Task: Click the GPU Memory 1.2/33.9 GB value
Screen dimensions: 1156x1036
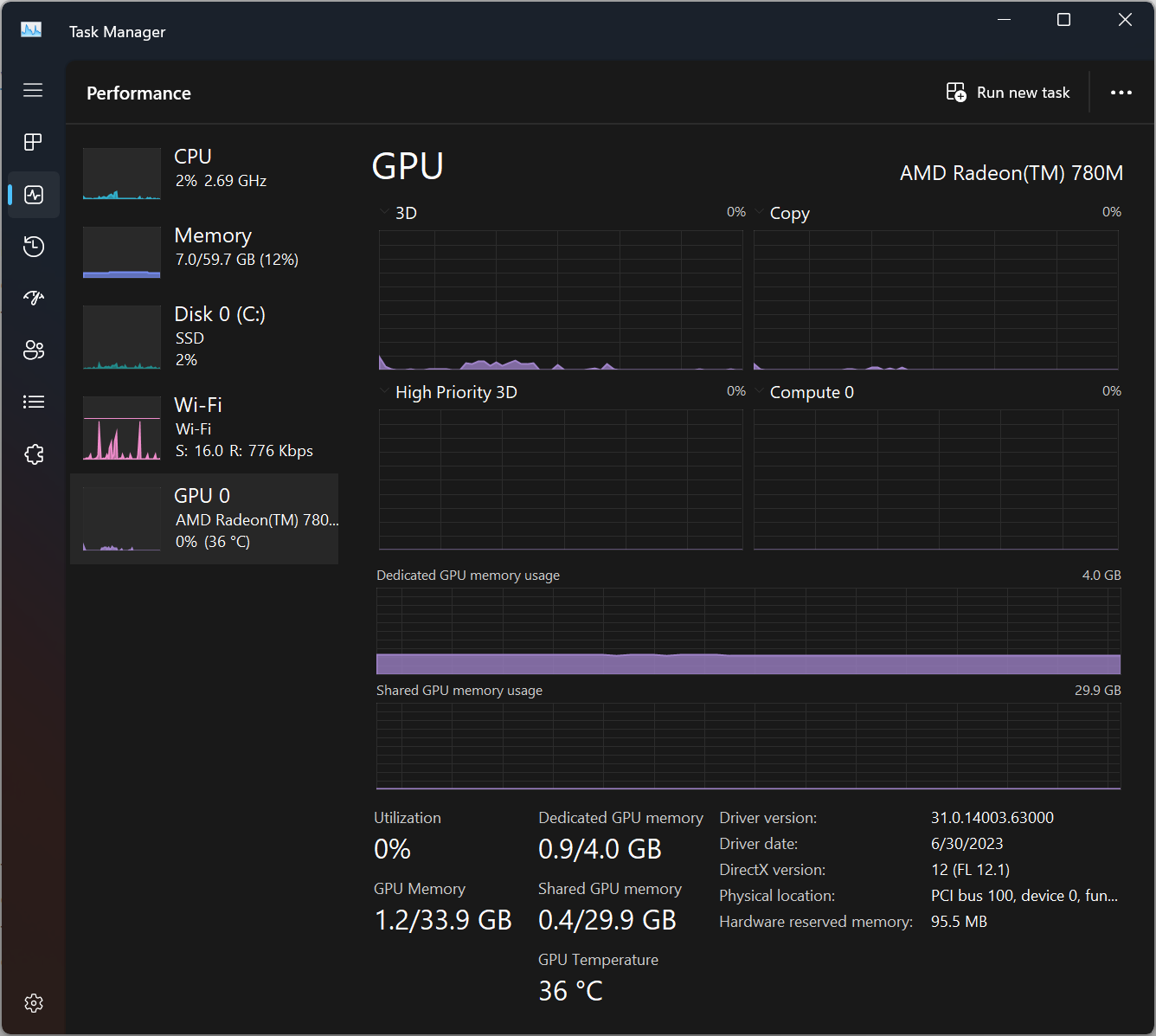Action: (x=443, y=920)
